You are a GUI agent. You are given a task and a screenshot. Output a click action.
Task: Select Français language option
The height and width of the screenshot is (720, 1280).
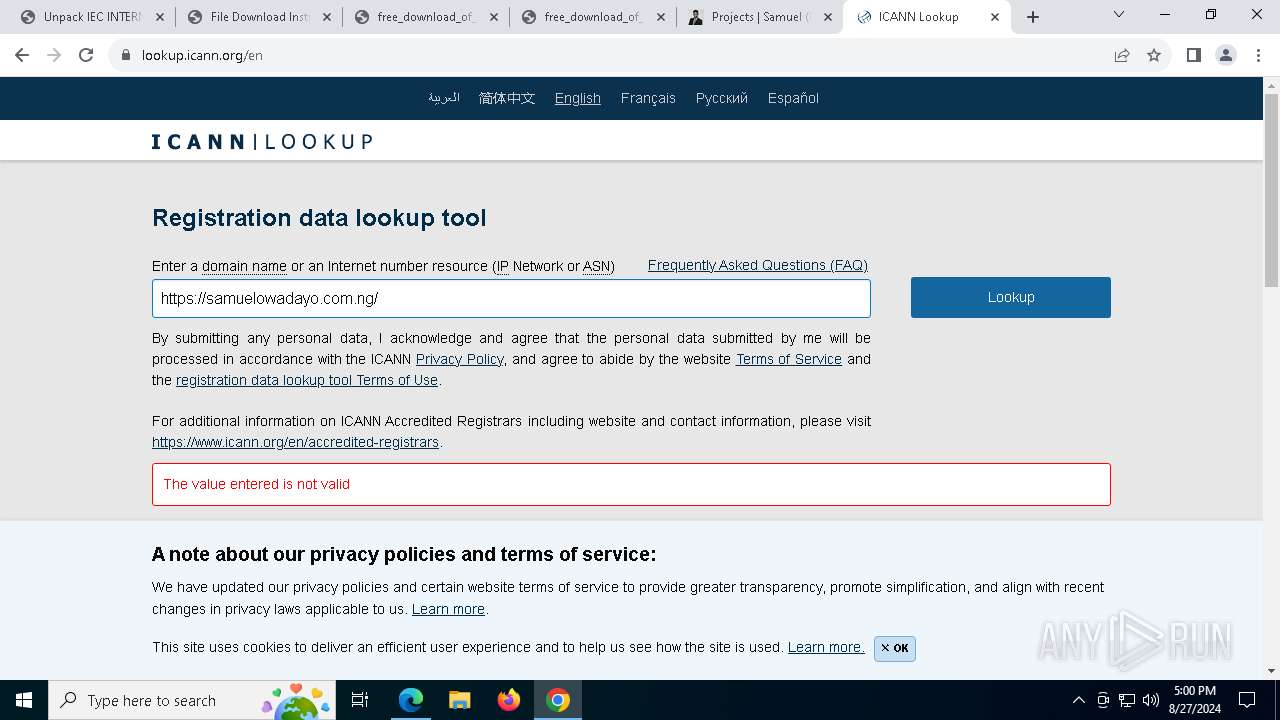pyautogui.click(x=648, y=98)
